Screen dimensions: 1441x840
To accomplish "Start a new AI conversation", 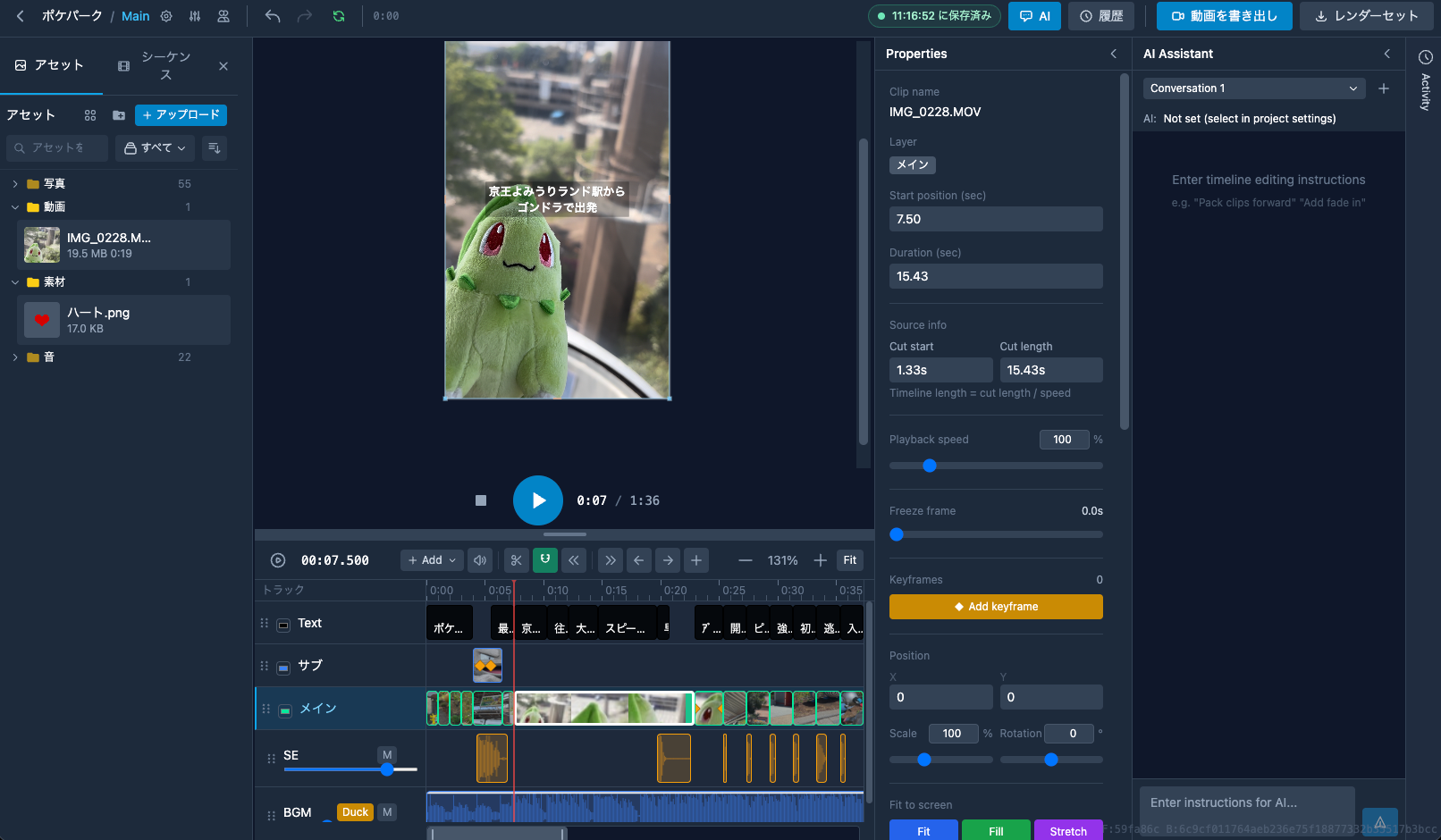I will coord(1384,88).
